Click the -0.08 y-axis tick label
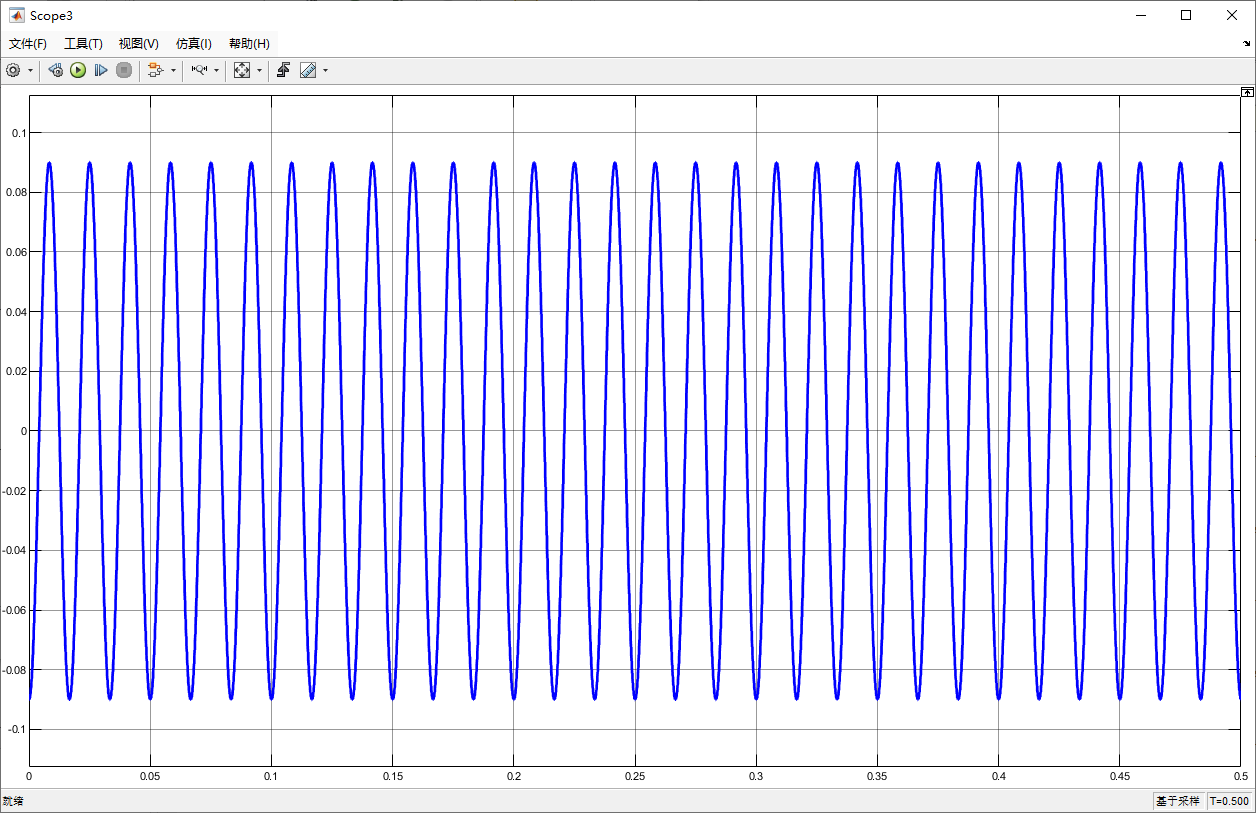This screenshot has width=1256, height=813. coord(13,669)
